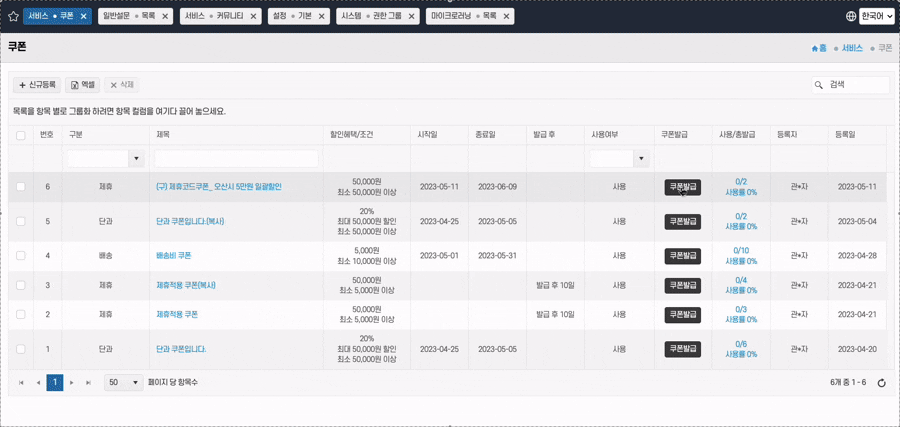Switch to the 시스템 권한 그룹 tab
Screen dimensions: 900x427
(x=370, y=17)
